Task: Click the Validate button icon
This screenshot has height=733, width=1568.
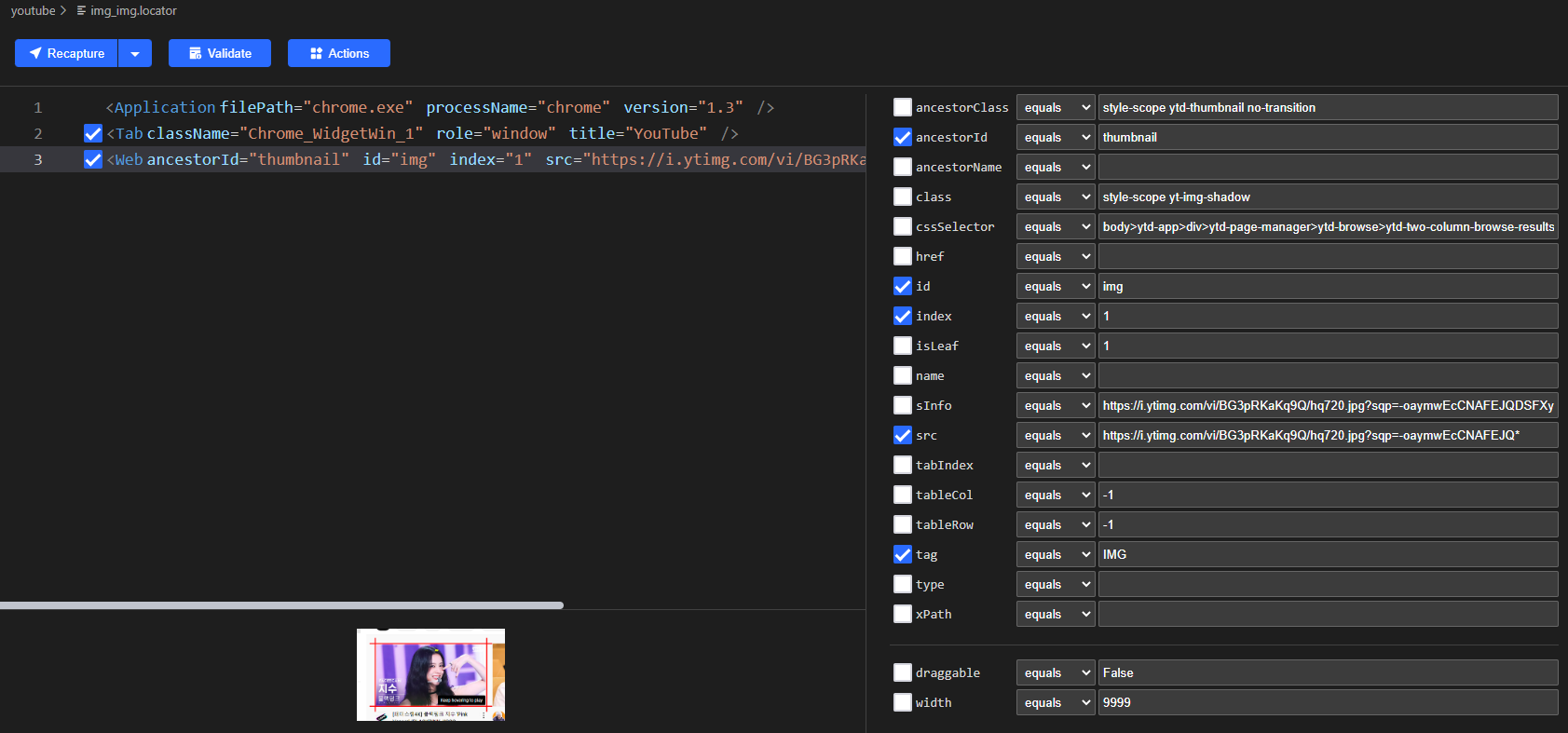Action: pos(196,53)
